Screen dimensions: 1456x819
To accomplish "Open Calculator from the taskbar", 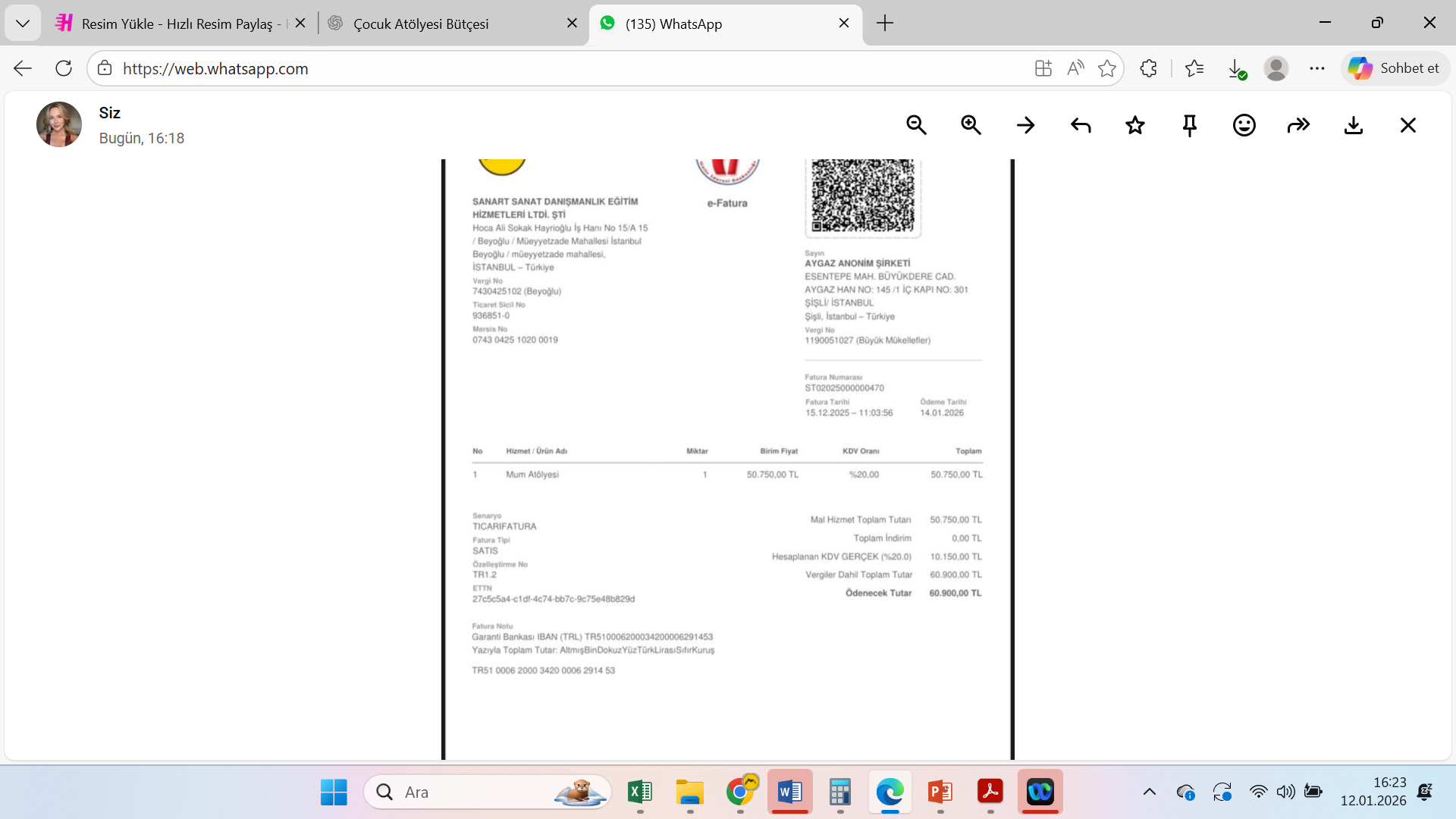I will click(840, 792).
